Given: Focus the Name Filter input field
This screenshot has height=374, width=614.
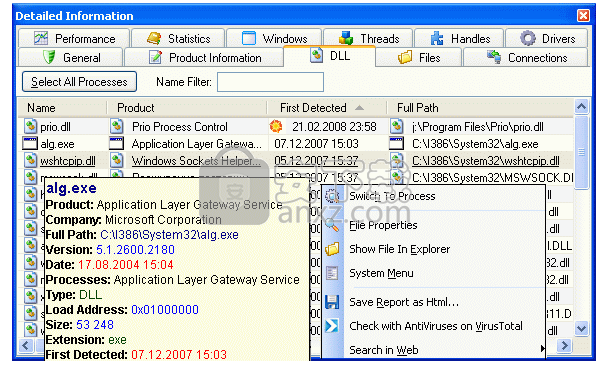Looking at the screenshot, I should 270,82.
